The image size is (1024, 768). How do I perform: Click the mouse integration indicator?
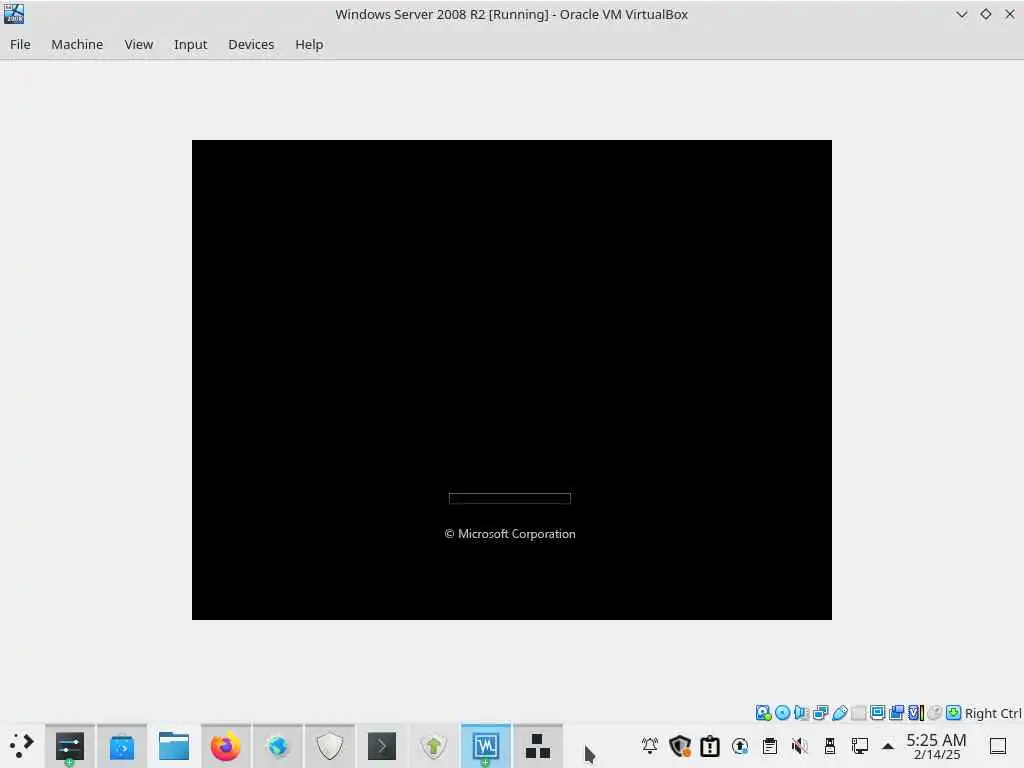[935, 712]
